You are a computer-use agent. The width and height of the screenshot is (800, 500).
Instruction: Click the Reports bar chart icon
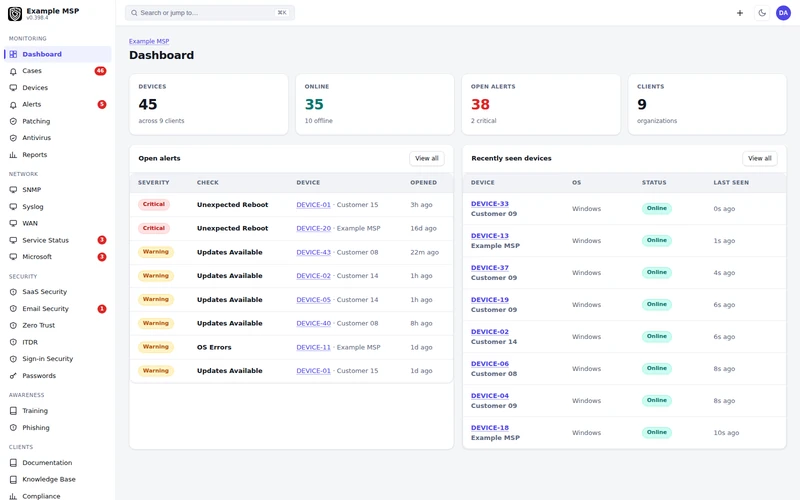(13, 155)
